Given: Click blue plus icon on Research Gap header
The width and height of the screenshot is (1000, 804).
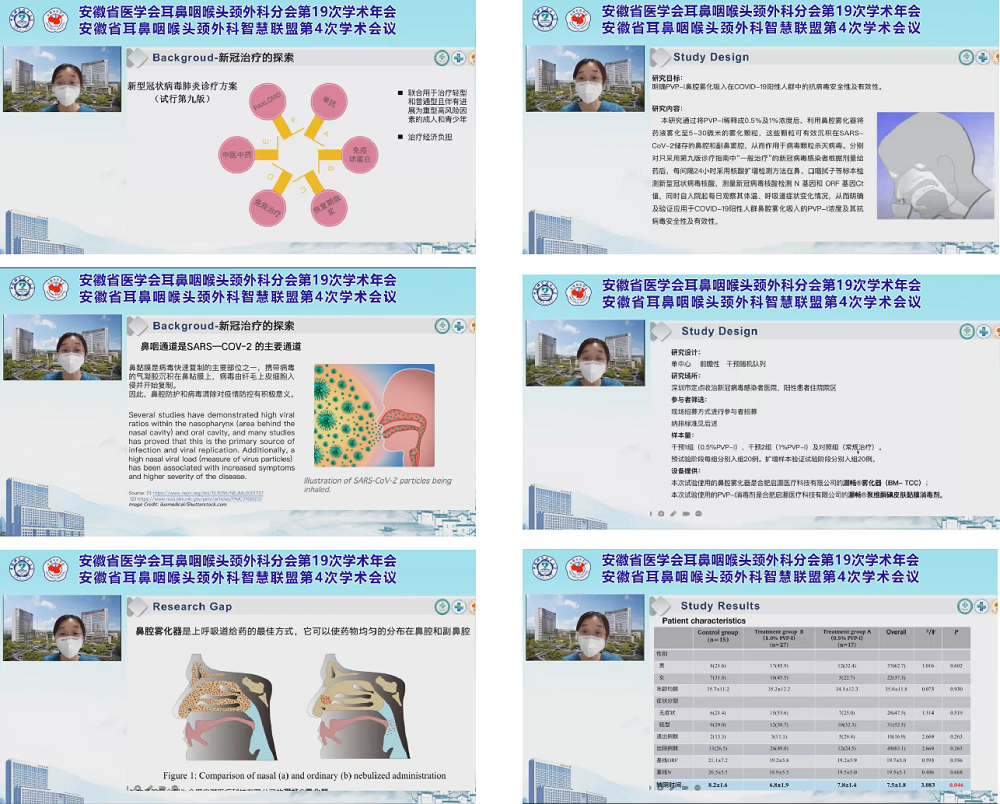Looking at the screenshot, I should click(459, 607).
